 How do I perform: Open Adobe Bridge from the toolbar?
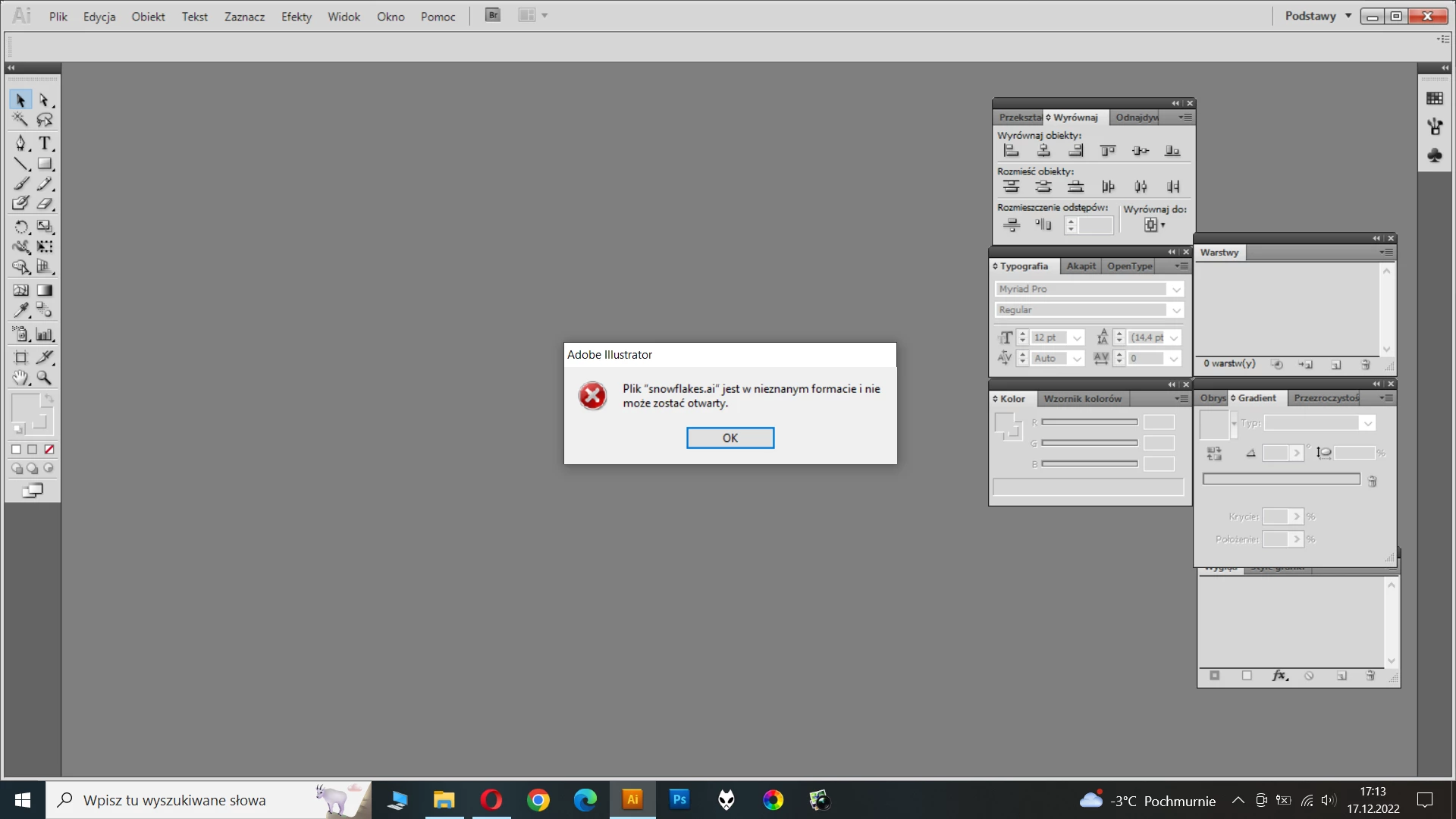(493, 15)
